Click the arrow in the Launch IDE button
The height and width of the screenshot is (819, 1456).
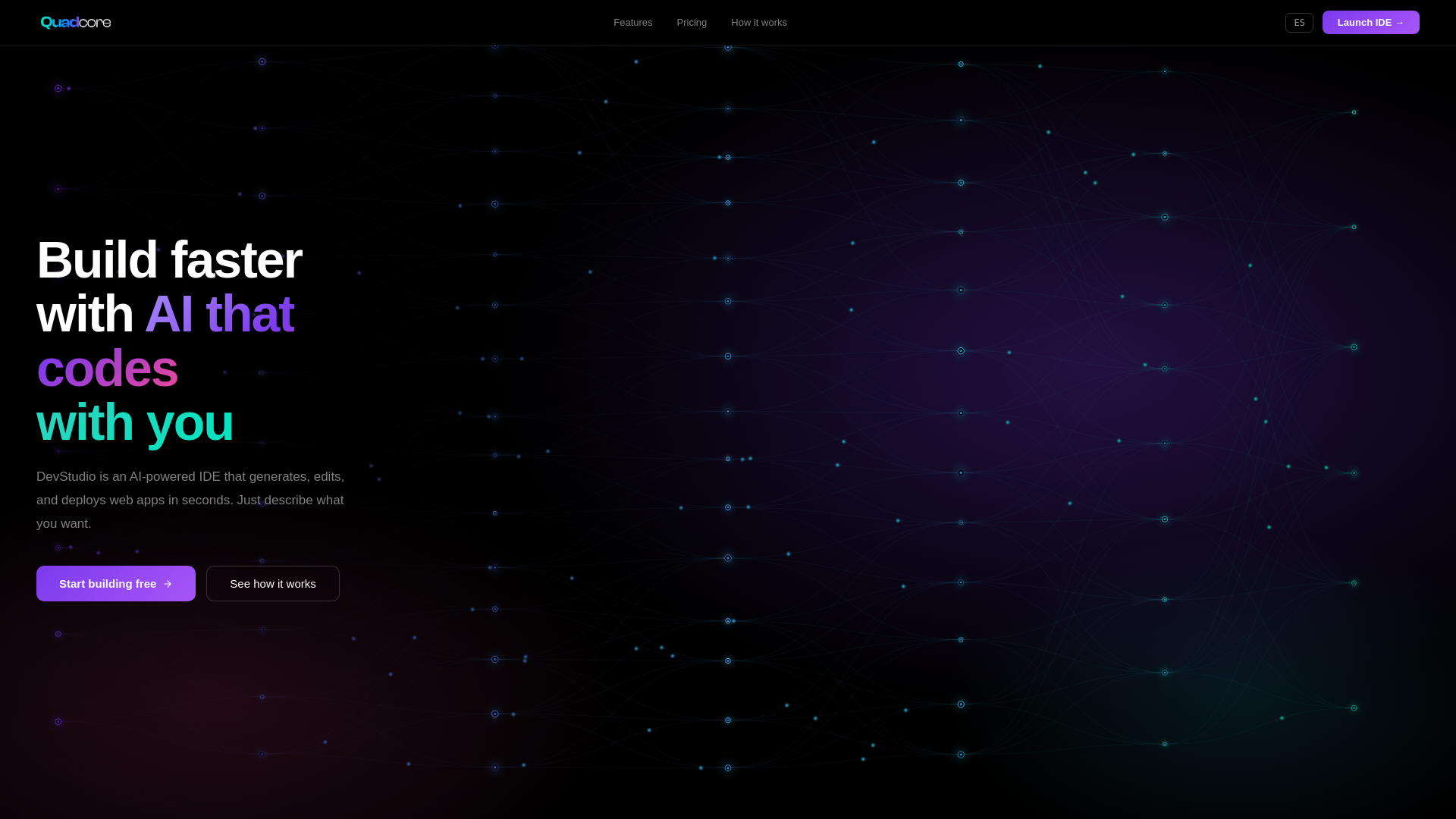[1400, 23]
